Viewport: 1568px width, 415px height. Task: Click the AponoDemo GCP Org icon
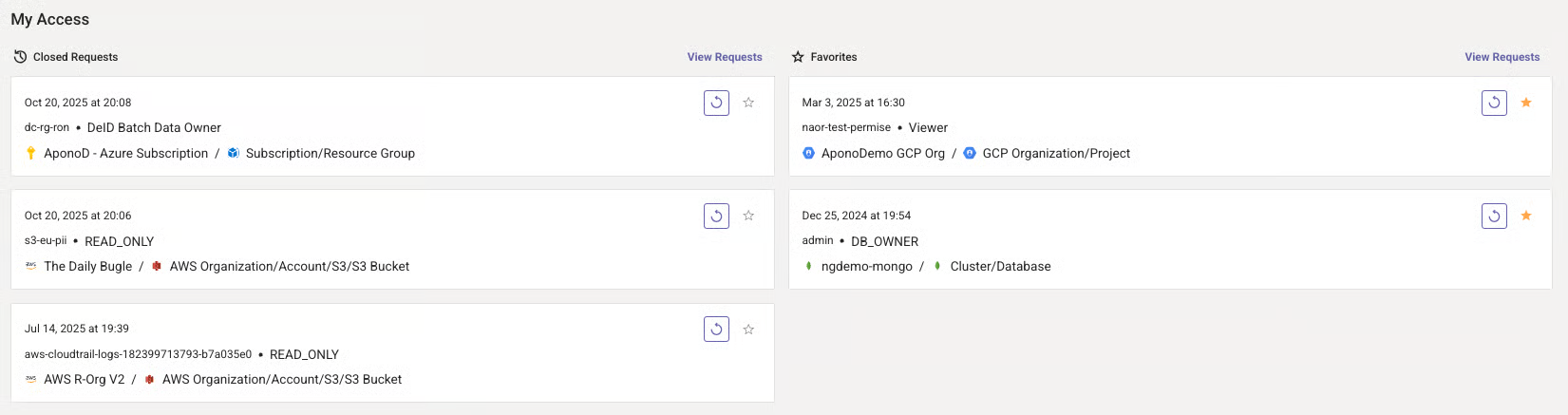point(808,153)
